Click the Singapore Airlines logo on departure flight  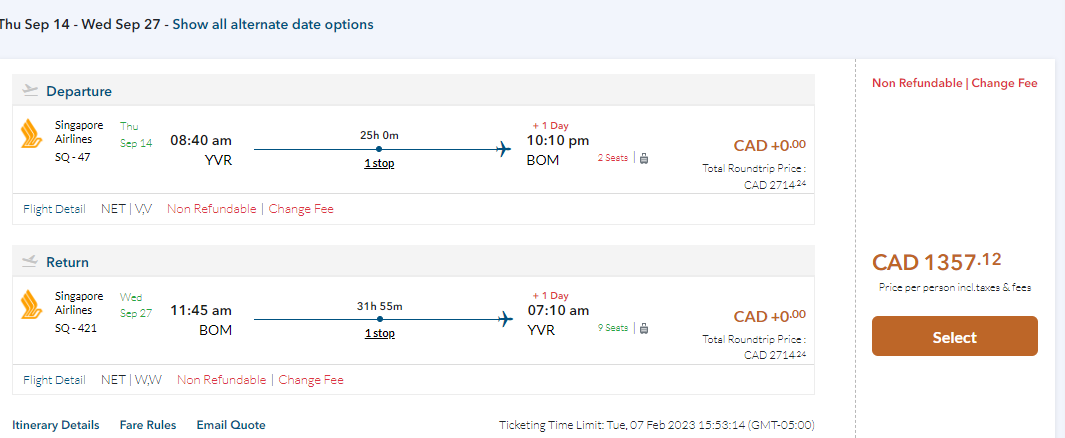[30, 133]
